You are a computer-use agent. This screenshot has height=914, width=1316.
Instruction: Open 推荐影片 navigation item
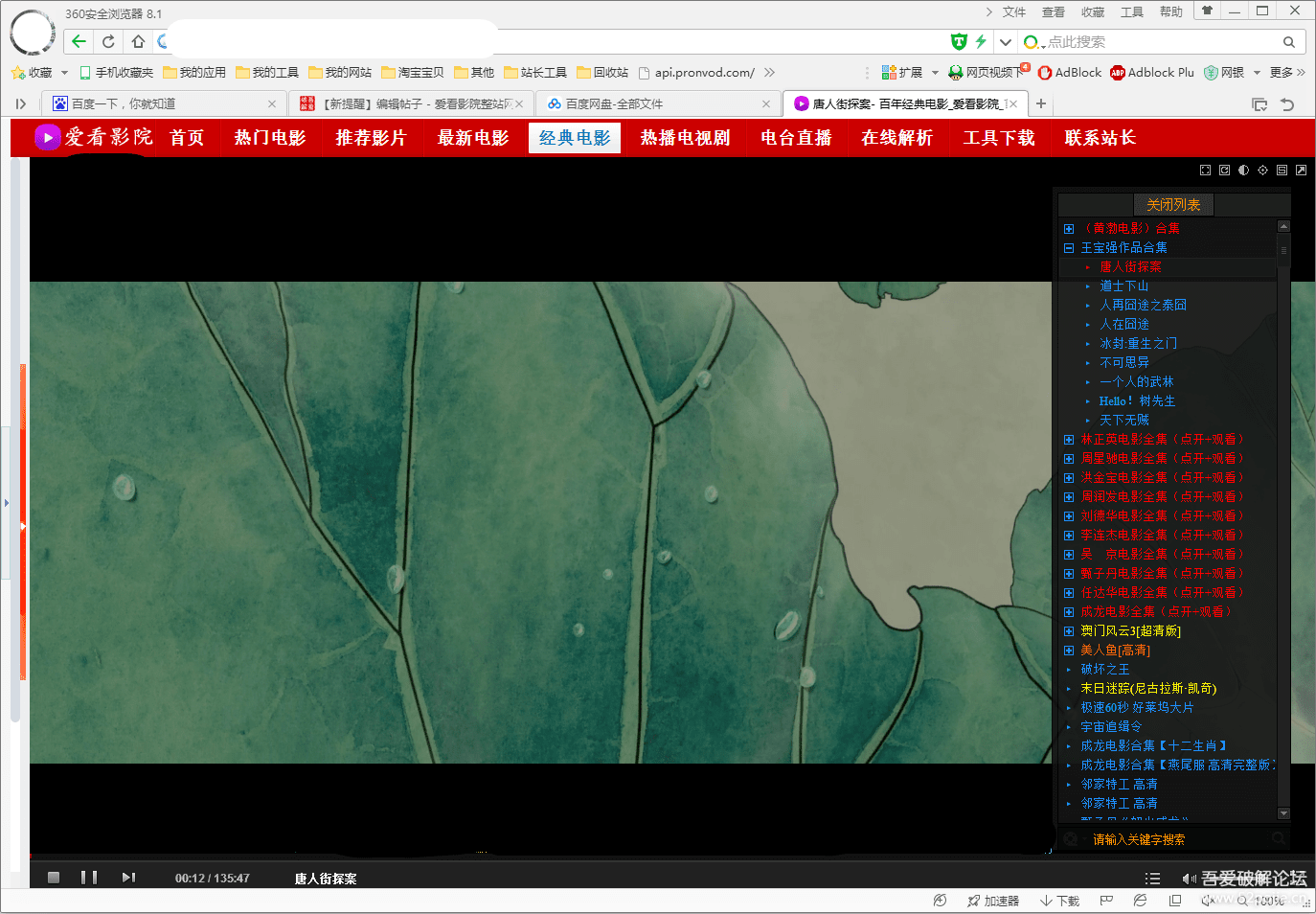(372, 137)
